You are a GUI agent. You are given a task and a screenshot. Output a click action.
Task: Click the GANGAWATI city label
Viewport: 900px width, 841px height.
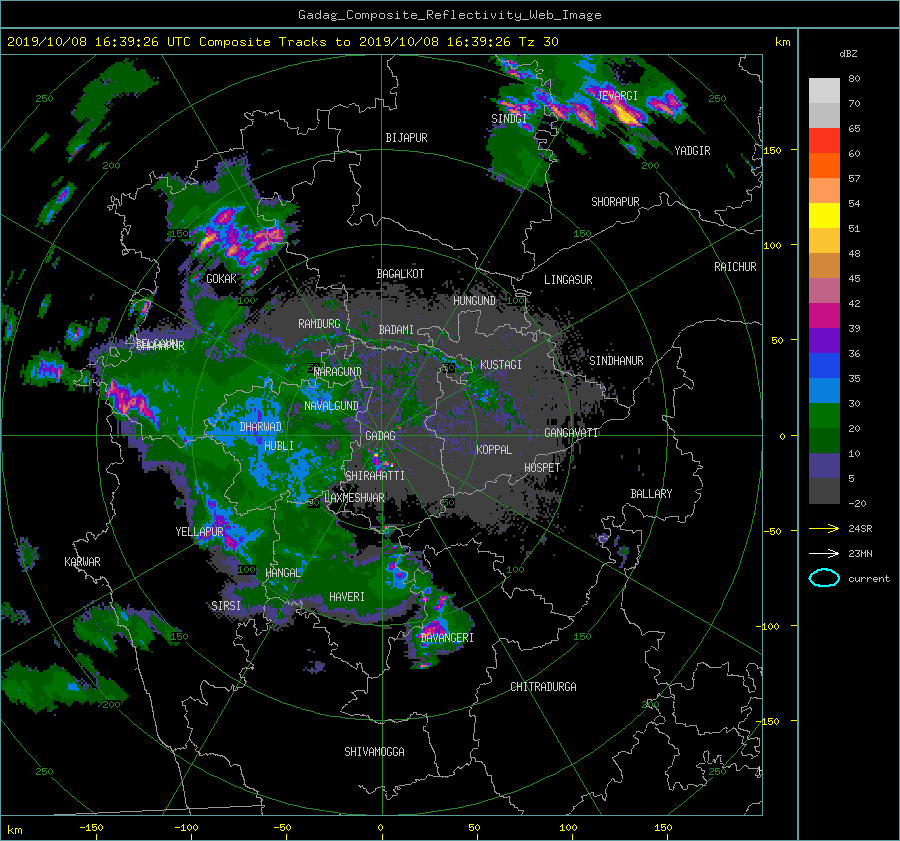coord(571,433)
